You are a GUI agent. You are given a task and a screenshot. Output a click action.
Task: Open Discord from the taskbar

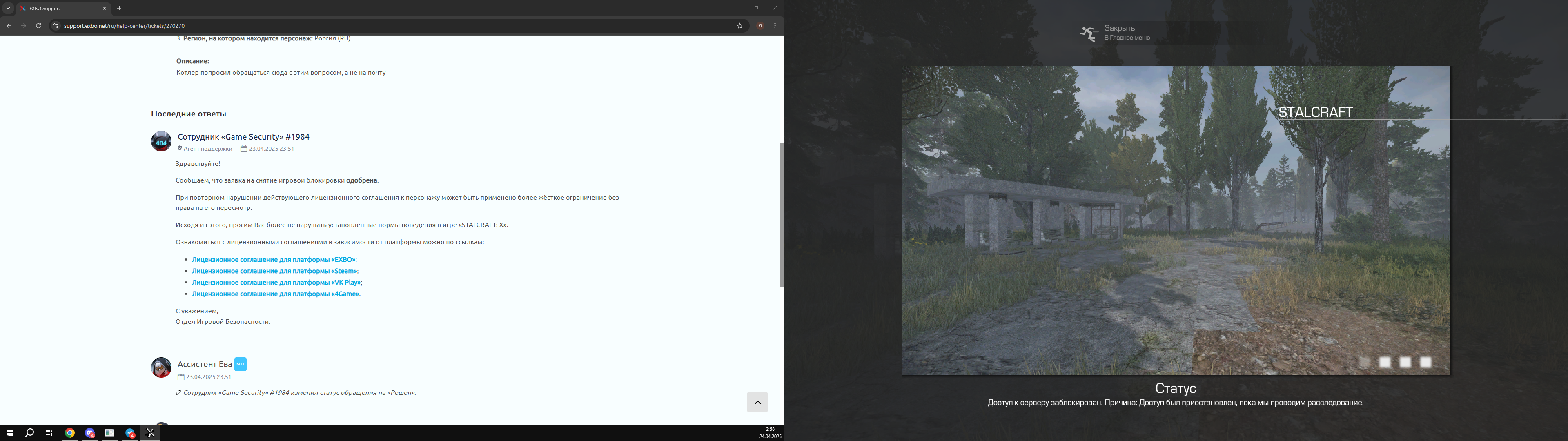[x=90, y=433]
